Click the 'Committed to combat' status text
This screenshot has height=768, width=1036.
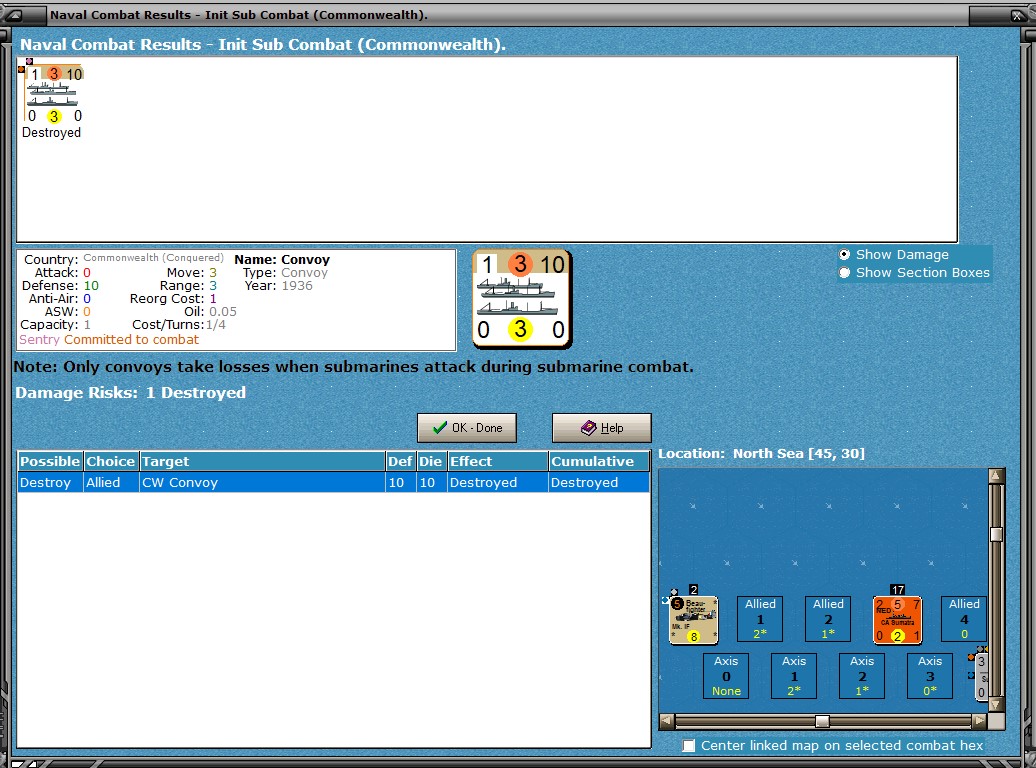131,340
